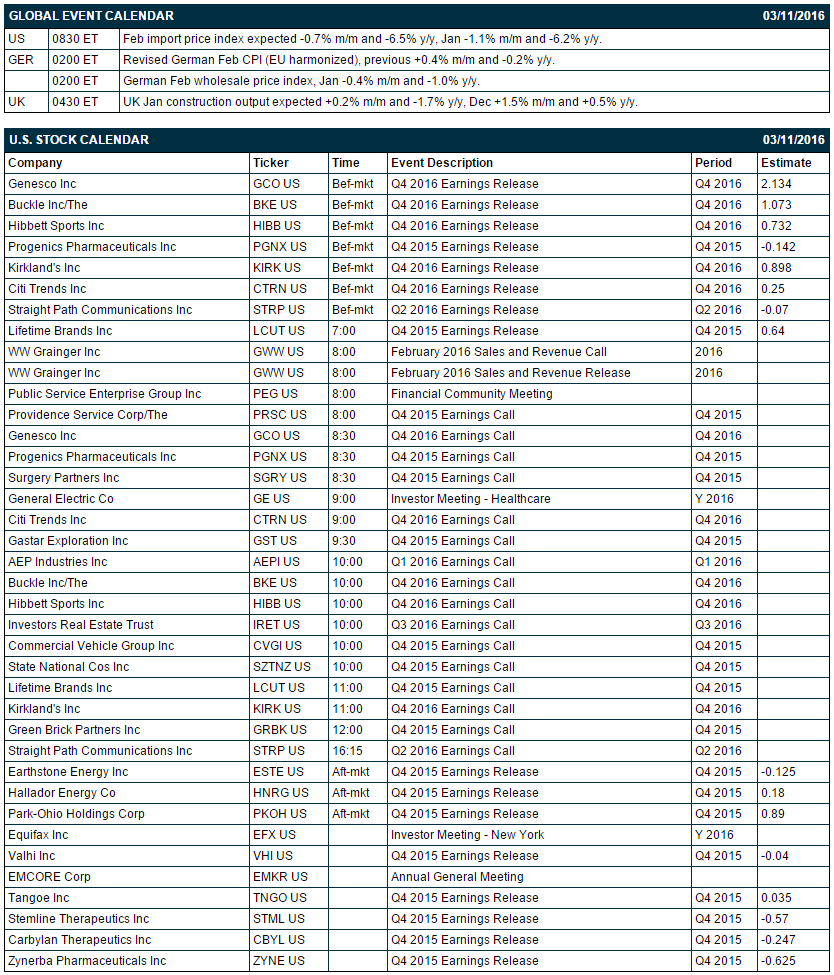Click the Citi Trends estimate value 0.25

point(773,289)
